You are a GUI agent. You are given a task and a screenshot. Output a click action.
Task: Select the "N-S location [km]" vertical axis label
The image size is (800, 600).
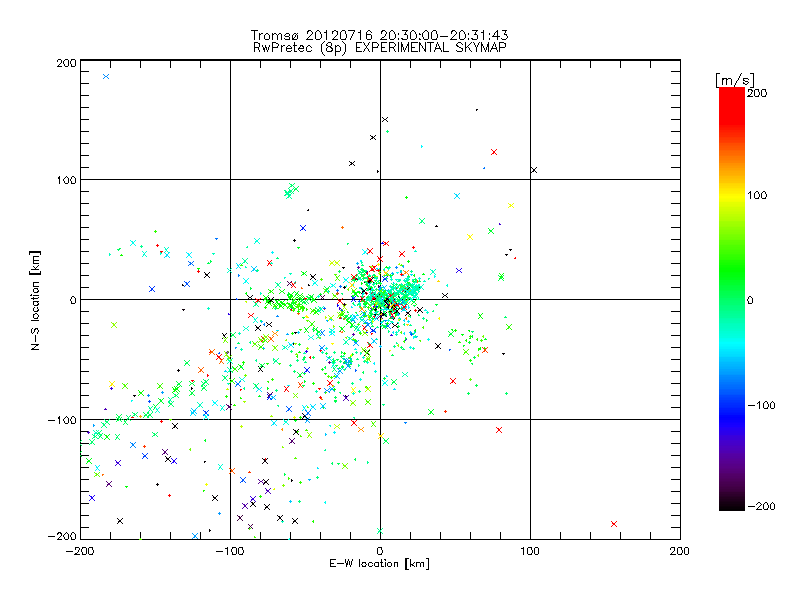(35, 300)
